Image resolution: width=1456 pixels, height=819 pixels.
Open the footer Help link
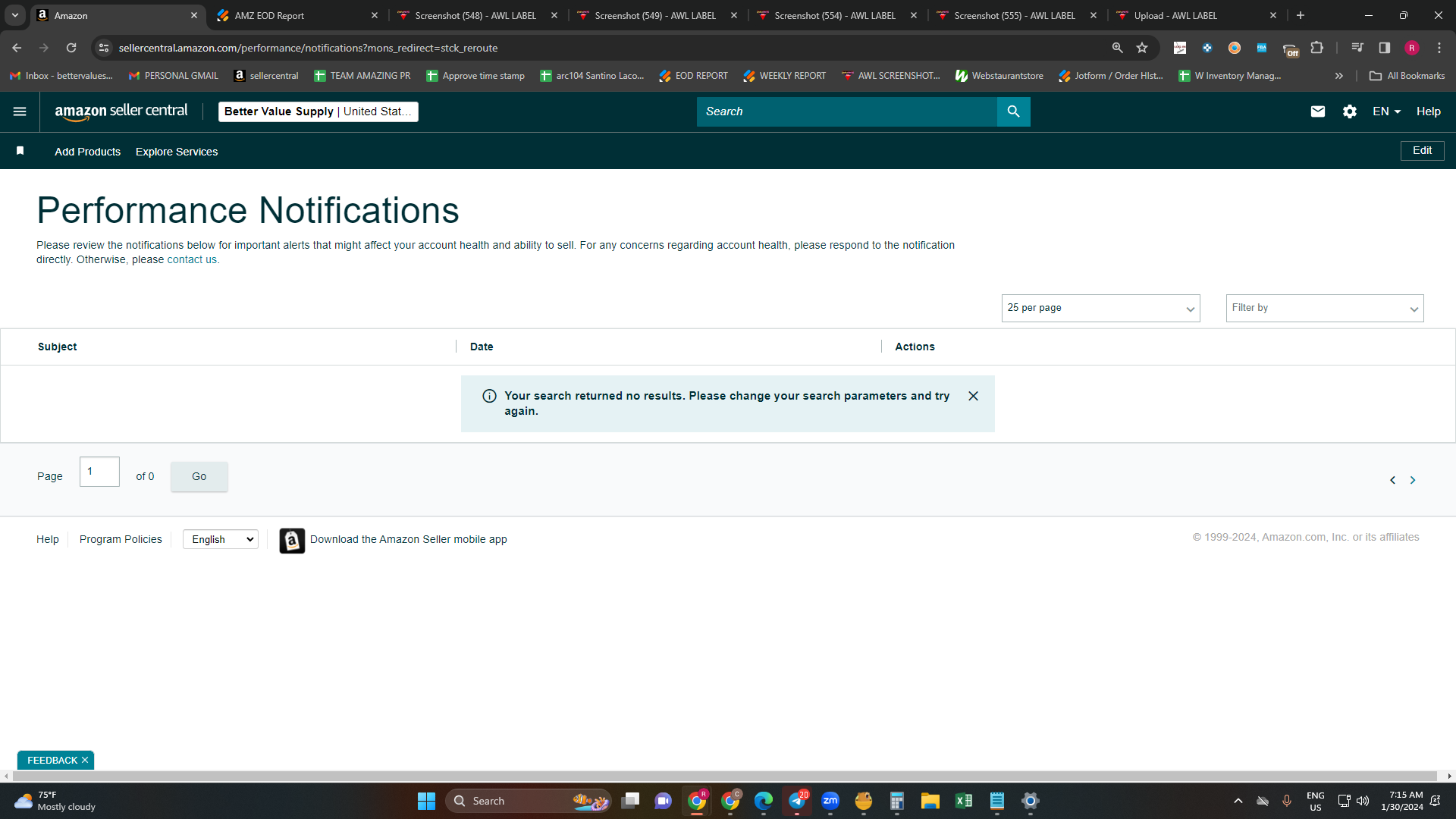pyautogui.click(x=47, y=539)
